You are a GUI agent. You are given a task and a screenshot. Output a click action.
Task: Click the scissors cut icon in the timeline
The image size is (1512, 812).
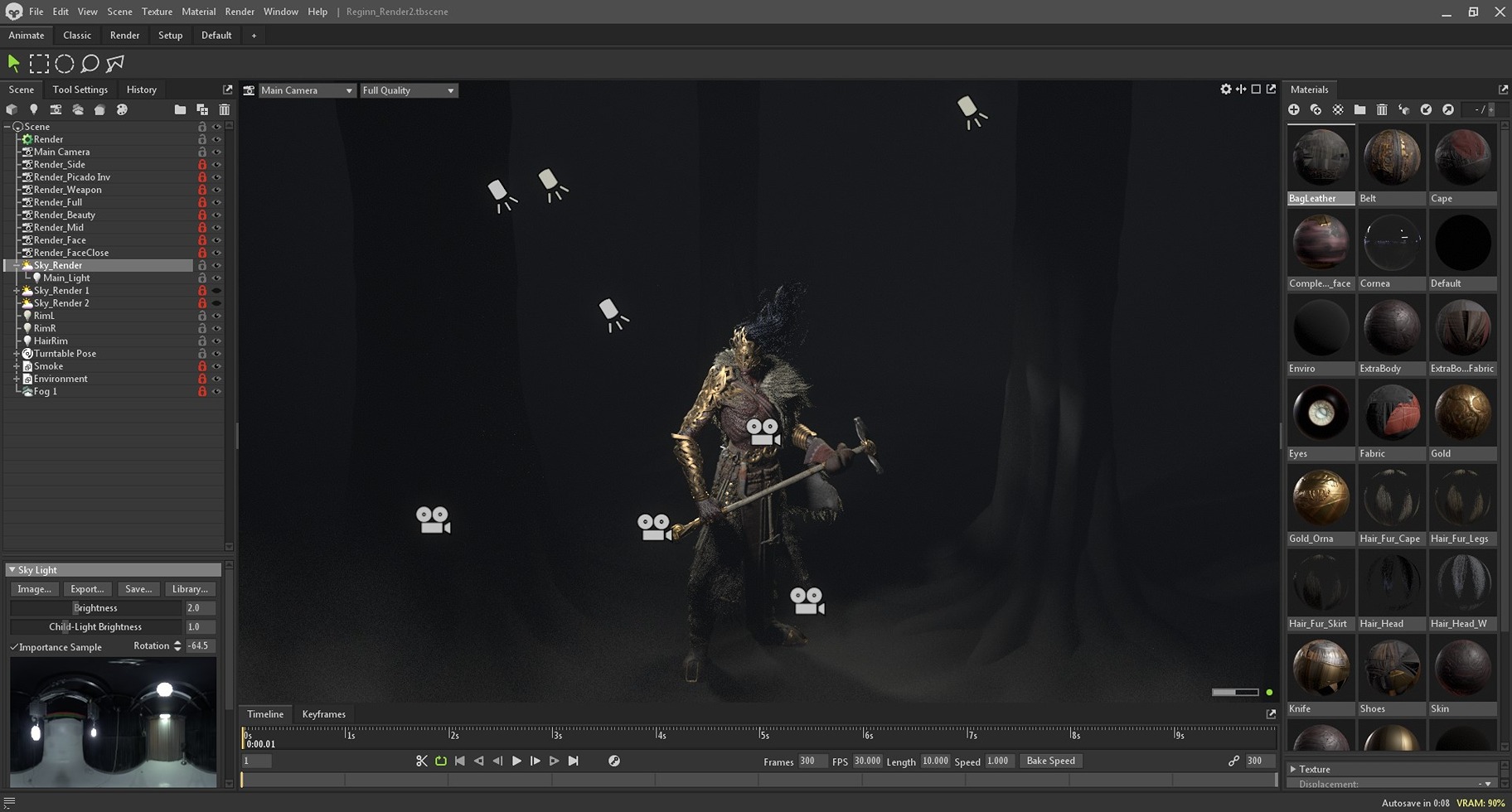422,760
